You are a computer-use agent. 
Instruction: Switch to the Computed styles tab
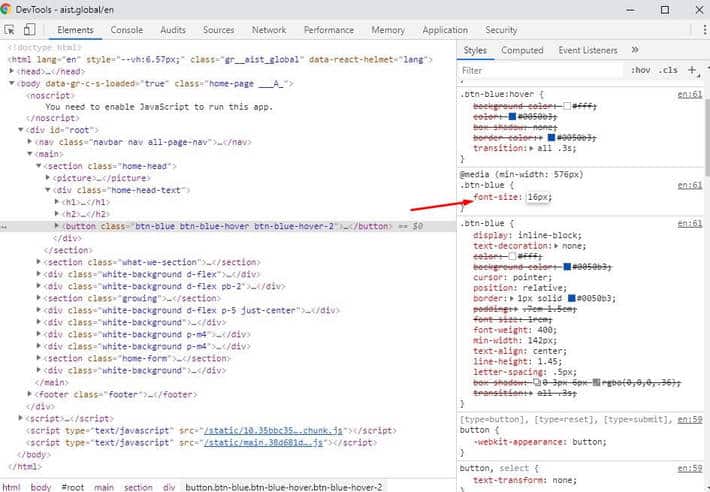coord(522,50)
